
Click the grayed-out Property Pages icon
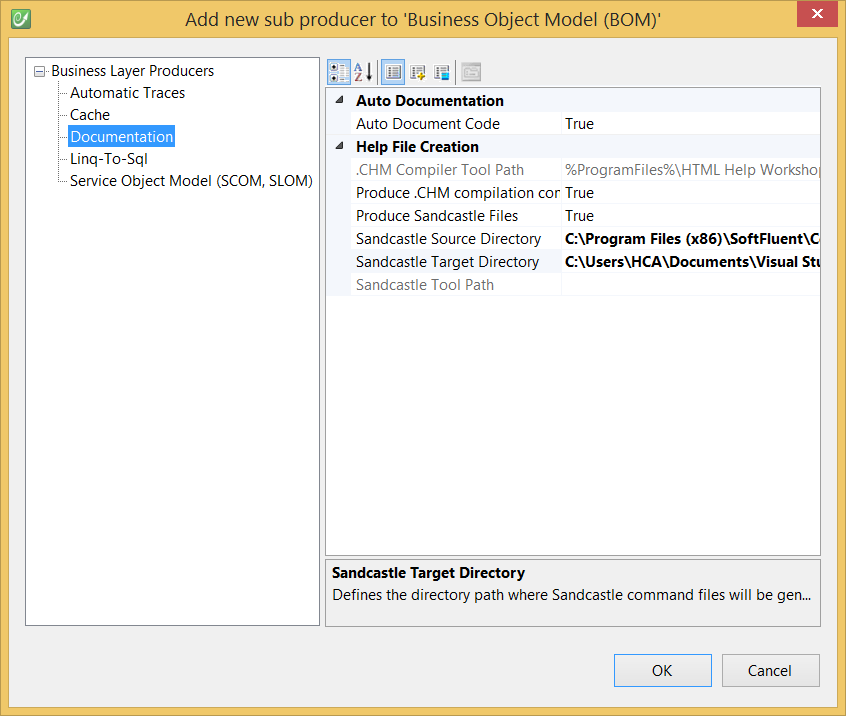point(471,72)
